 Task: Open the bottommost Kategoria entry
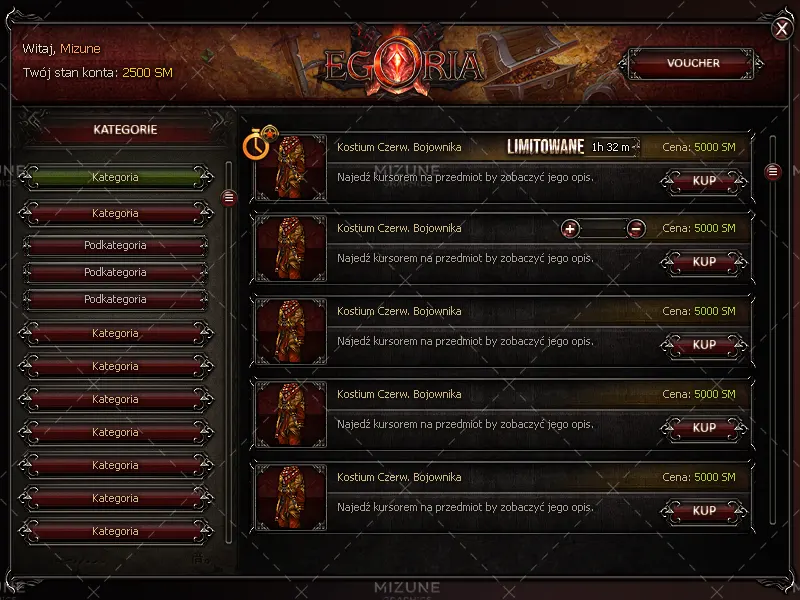(116, 531)
